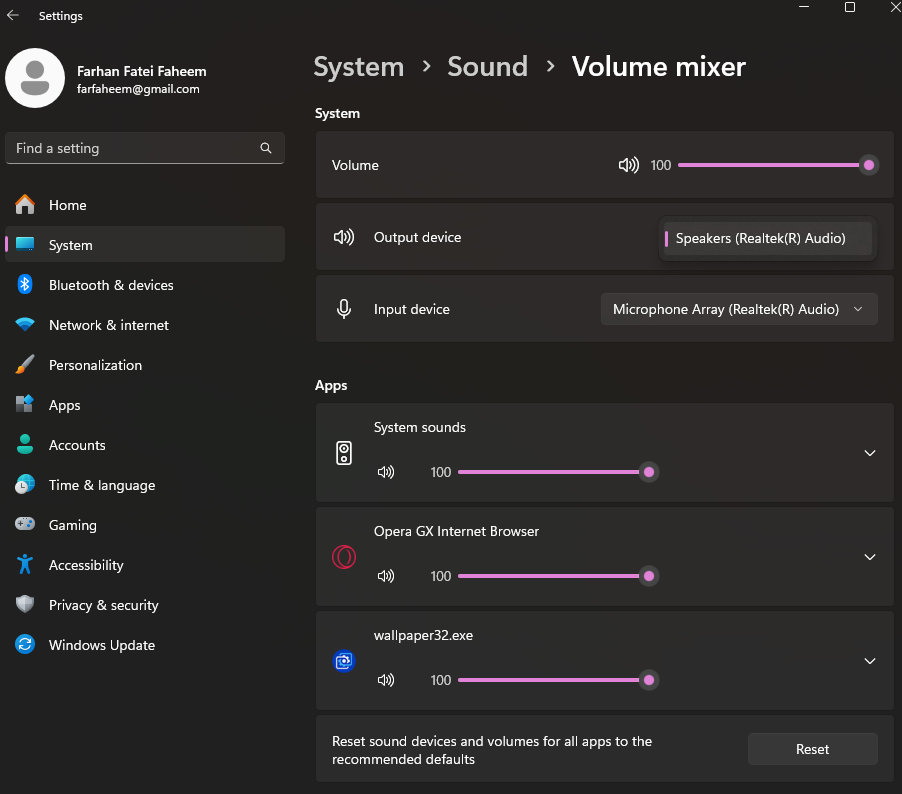Expand the wallpaper32.exe options chevron
The width and height of the screenshot is (902, 794).
pos(869,661)
